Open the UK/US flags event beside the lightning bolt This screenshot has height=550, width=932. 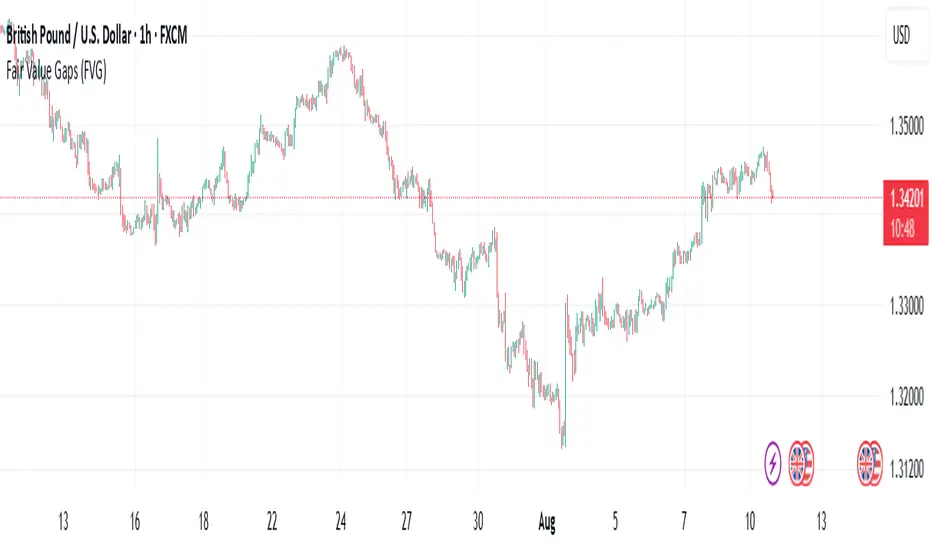802,464
